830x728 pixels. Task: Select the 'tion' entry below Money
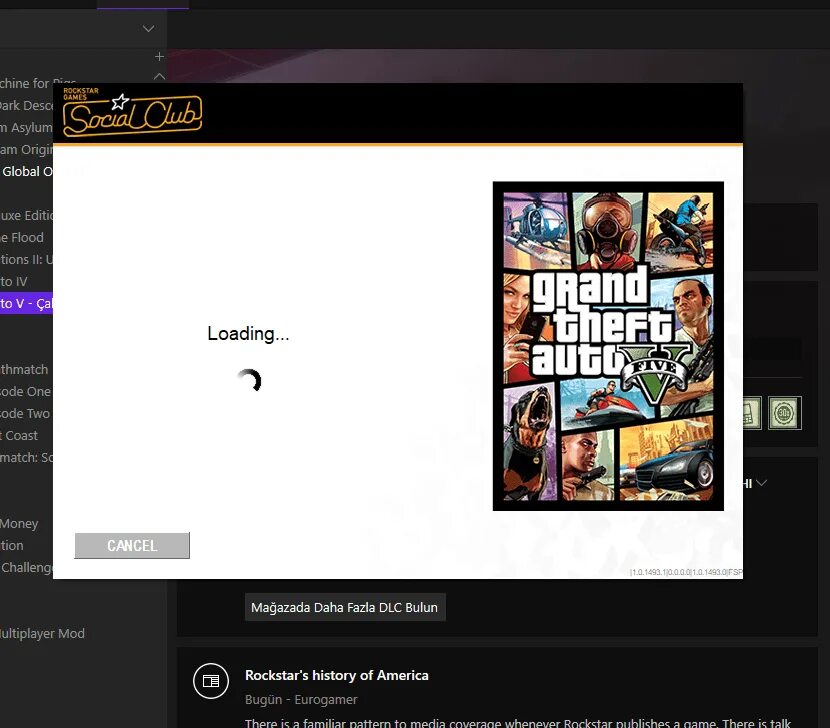(x=12, y=545)
